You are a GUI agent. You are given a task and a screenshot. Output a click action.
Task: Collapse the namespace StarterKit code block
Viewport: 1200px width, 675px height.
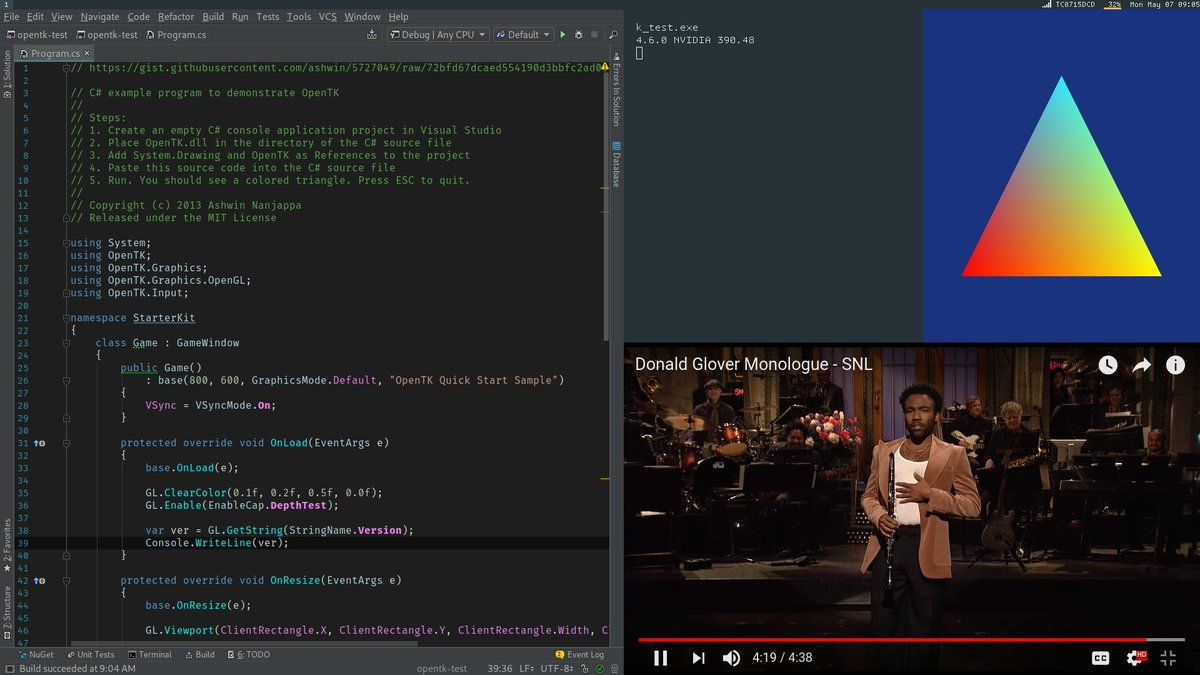[66, 318]
